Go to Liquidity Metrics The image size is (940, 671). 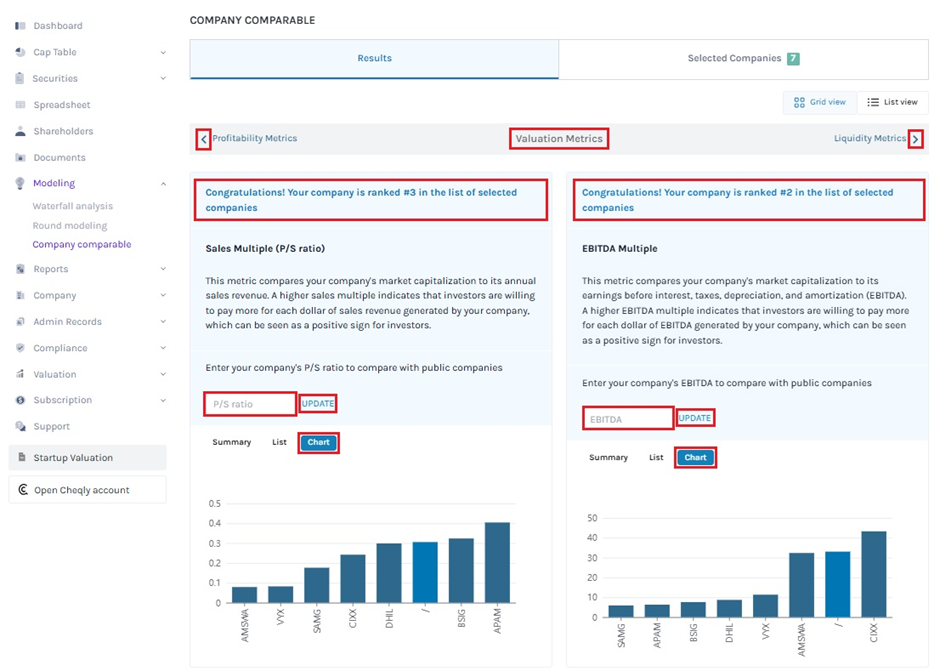pos(869,139)
